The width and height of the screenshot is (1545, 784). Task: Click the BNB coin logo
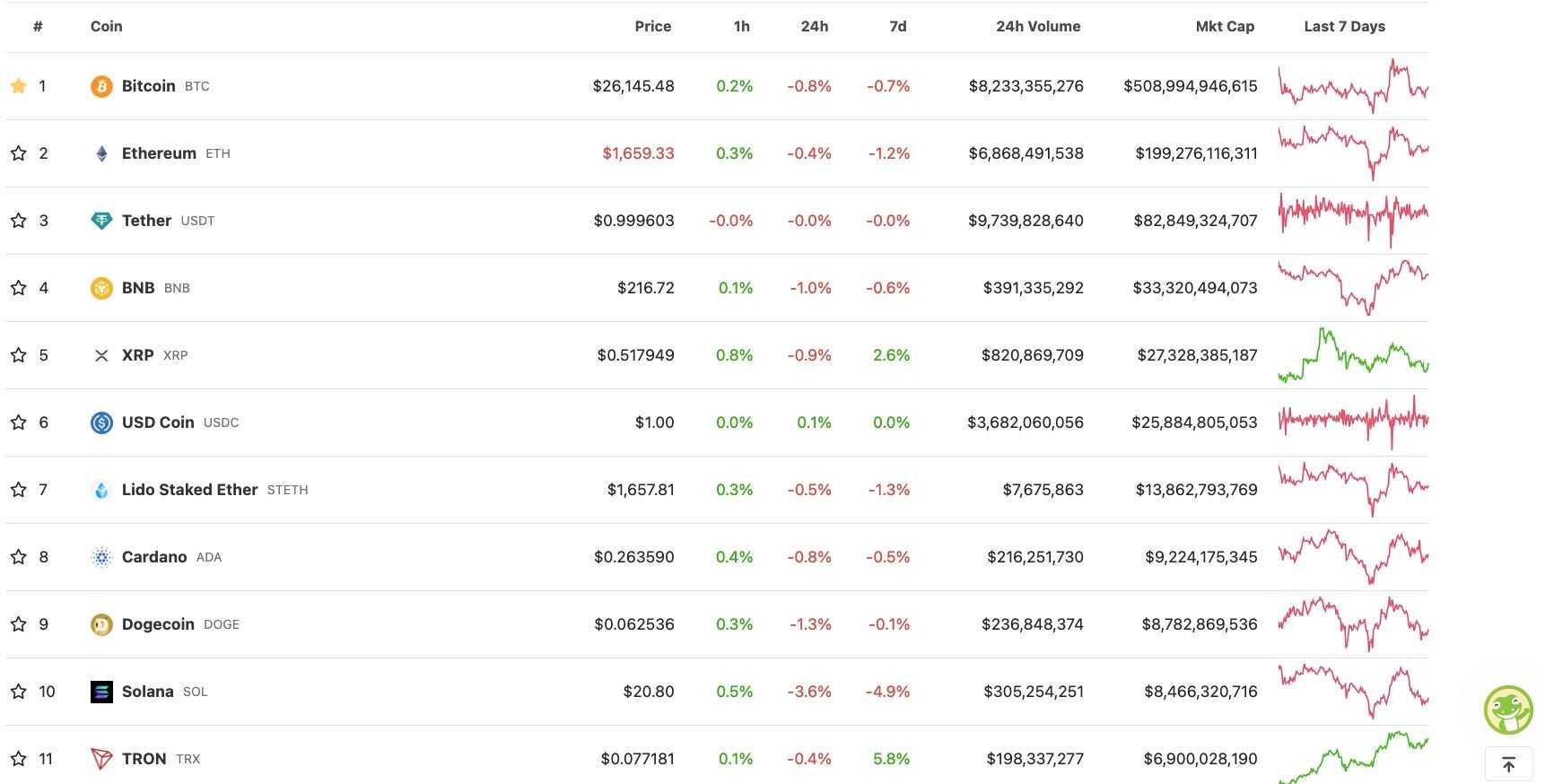pos(101,287)
